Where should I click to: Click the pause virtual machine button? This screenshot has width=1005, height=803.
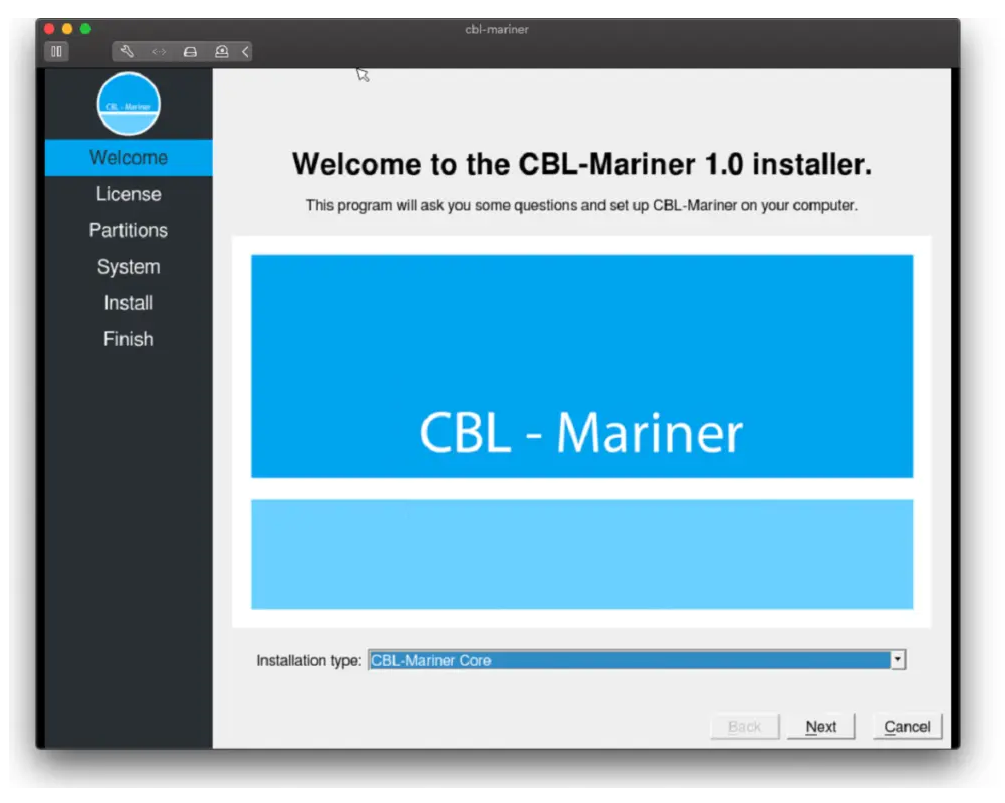click(x=57, y=51)
